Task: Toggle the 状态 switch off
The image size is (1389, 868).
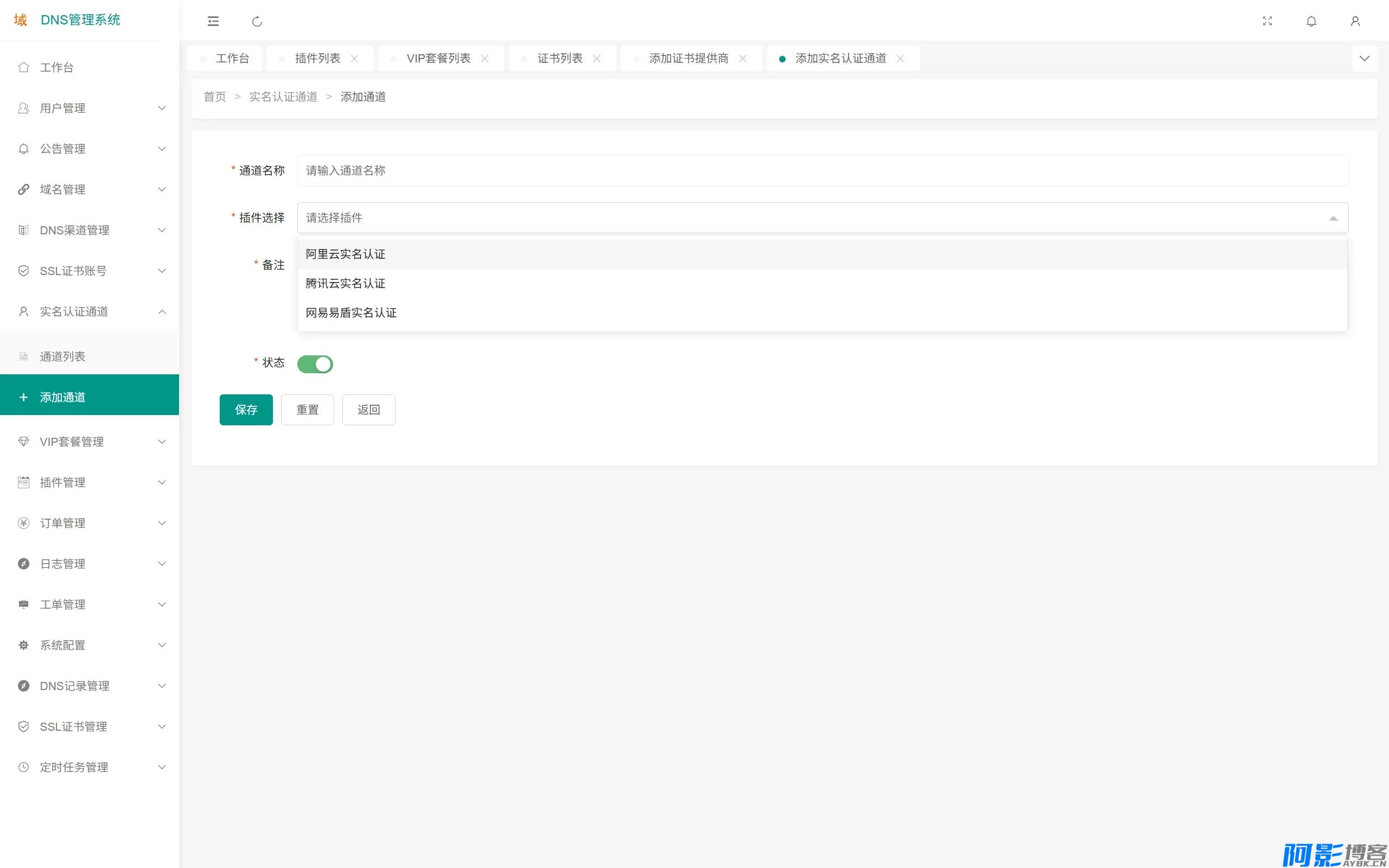Action: click(315, 364)
